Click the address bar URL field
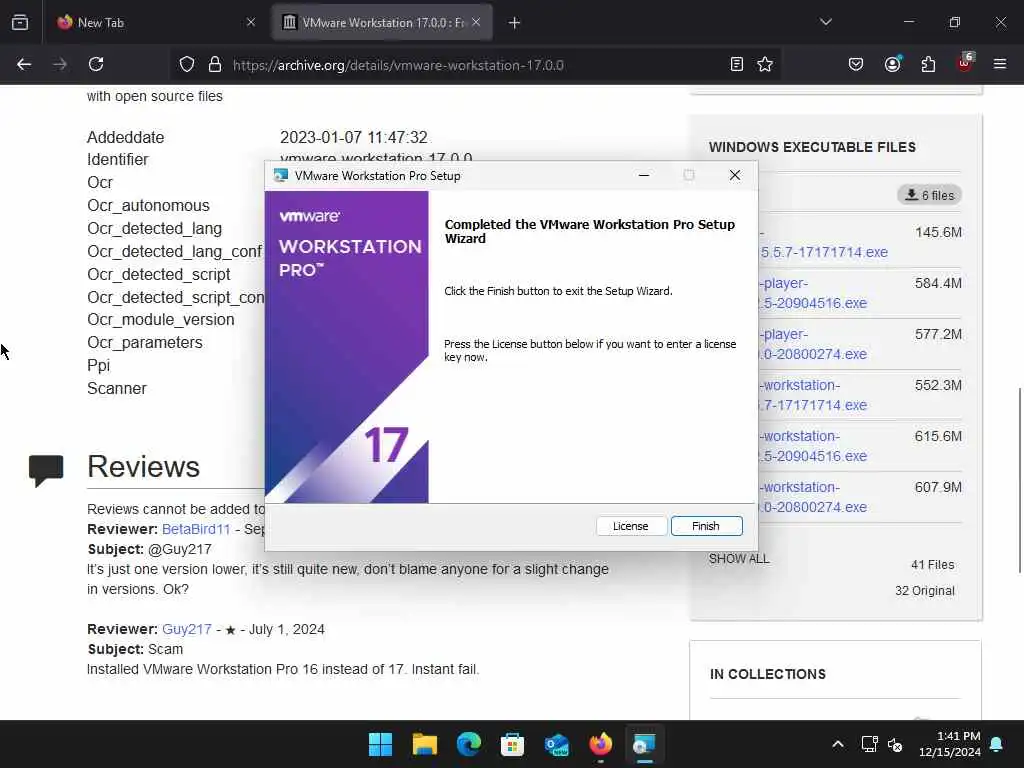This screenshot has height=768, width=1024. 475,65
